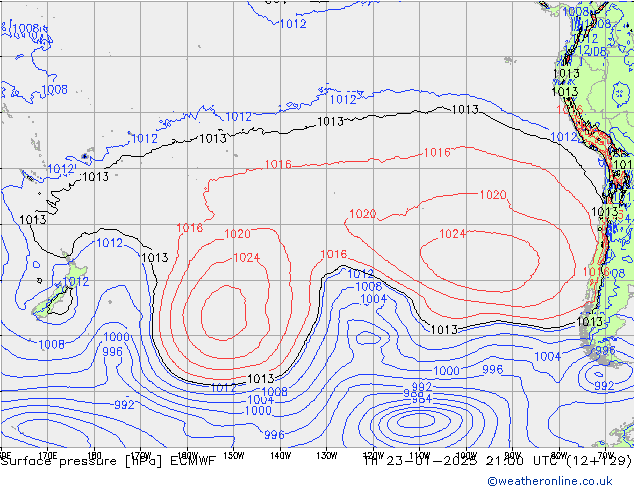Image resolution: width=634 pixels, height=490 pixels.
Task: Click the 80W longitude axis label
Action: [559, 455]
